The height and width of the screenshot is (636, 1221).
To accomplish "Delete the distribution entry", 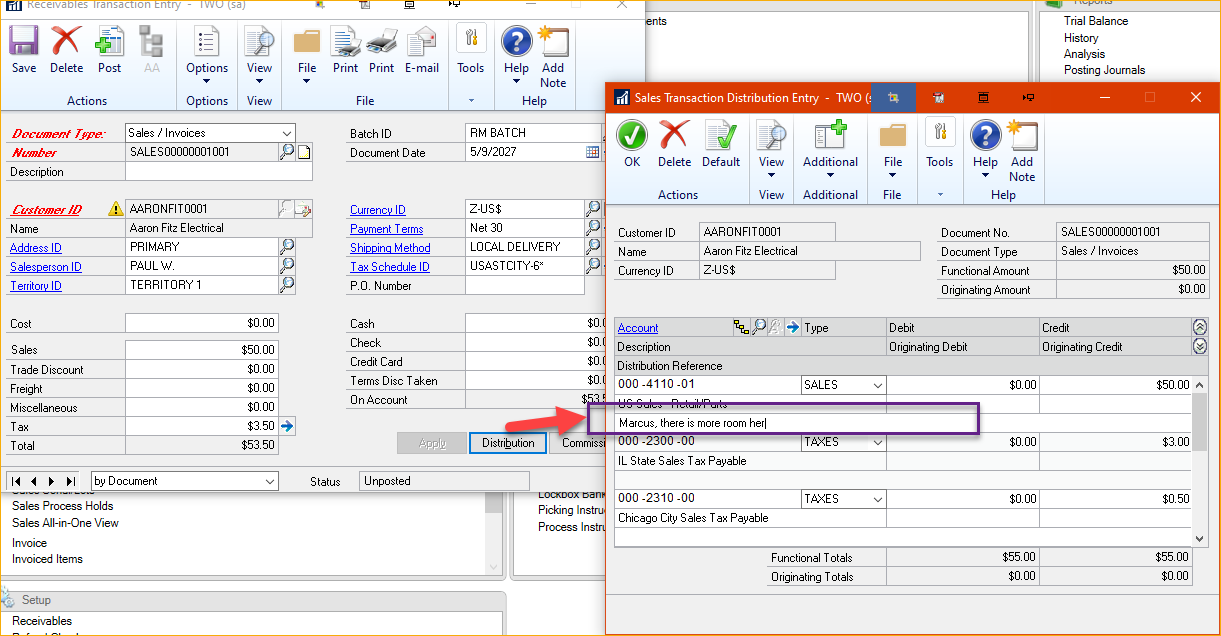I will coord(674,140).
